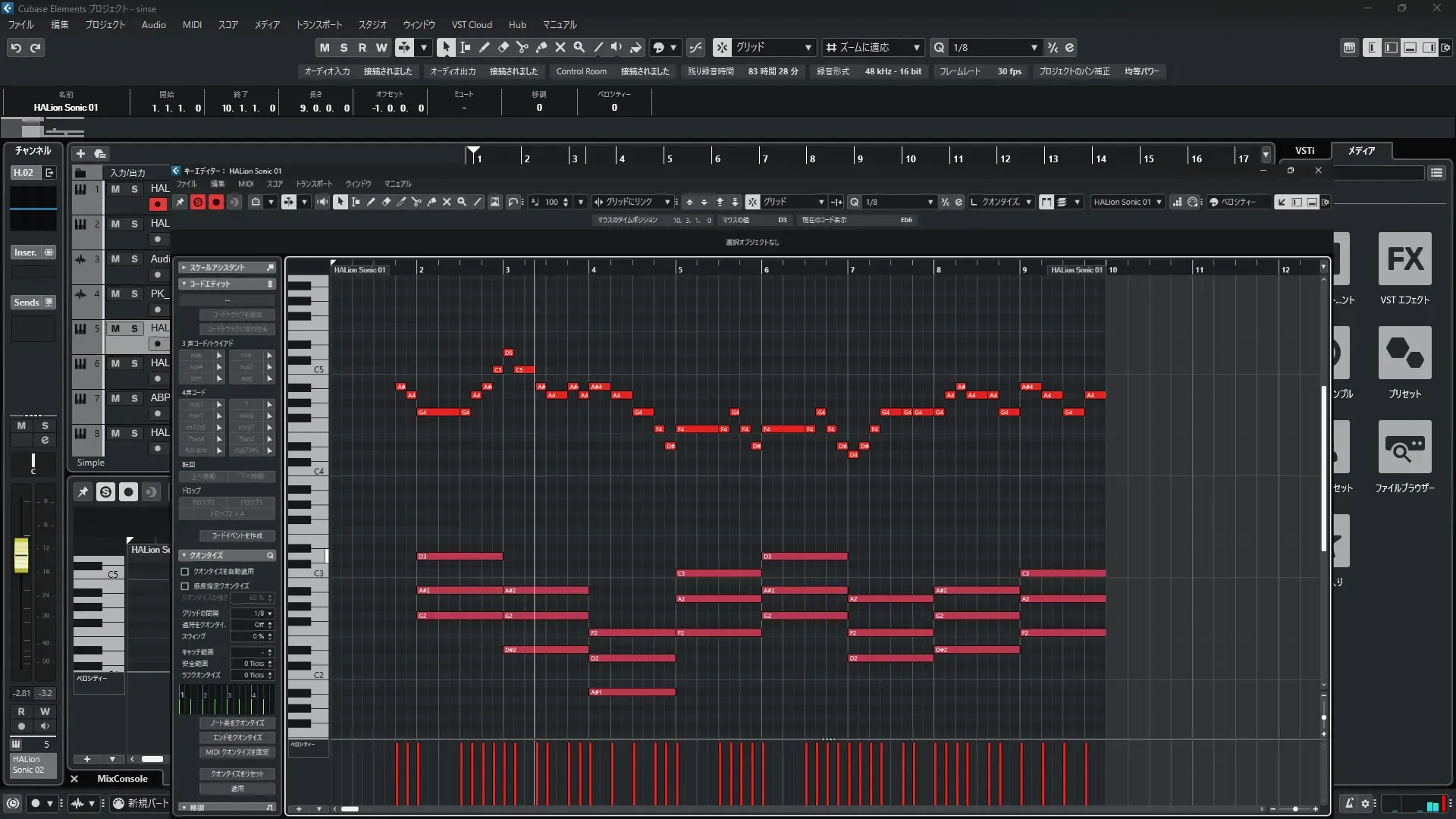Mute track 5 with its M button
The height and width of the screenshot is (819, 1456).
tap(115, 328)
